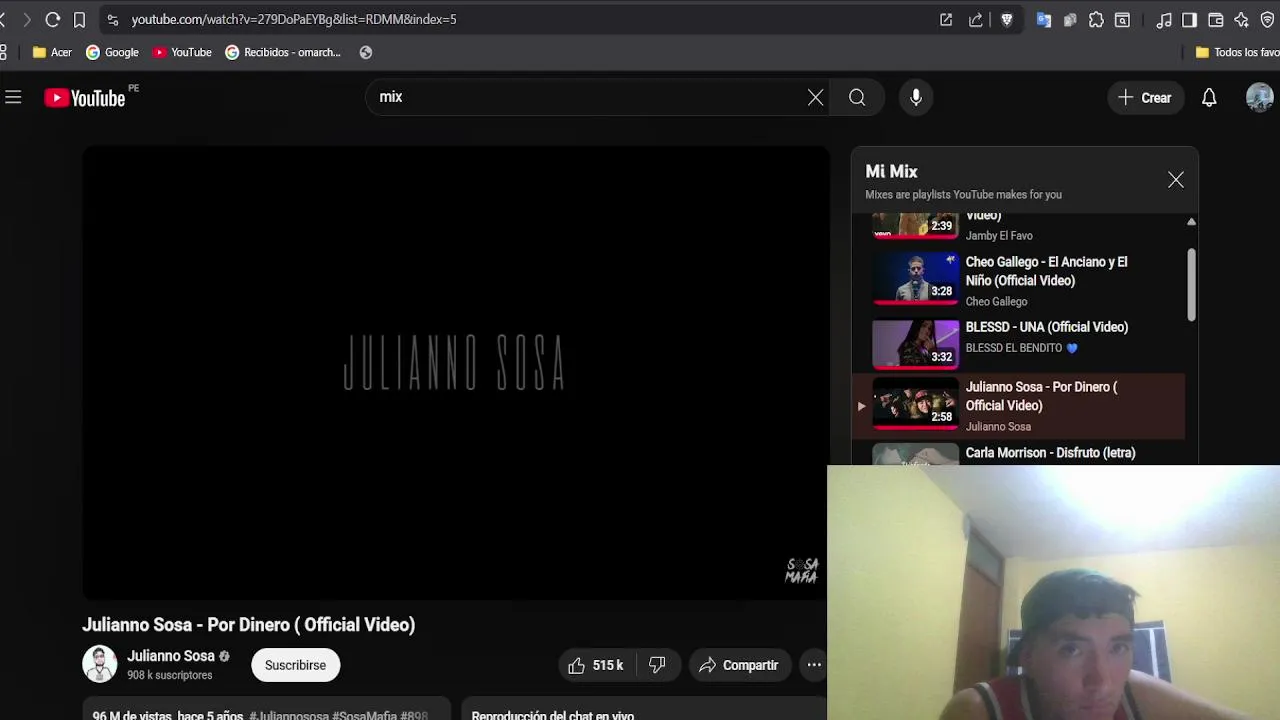The image size is (1280, 720).
Task: Click the Mi Mix playlist scrollbar thumb
Action: point(1191,285)
